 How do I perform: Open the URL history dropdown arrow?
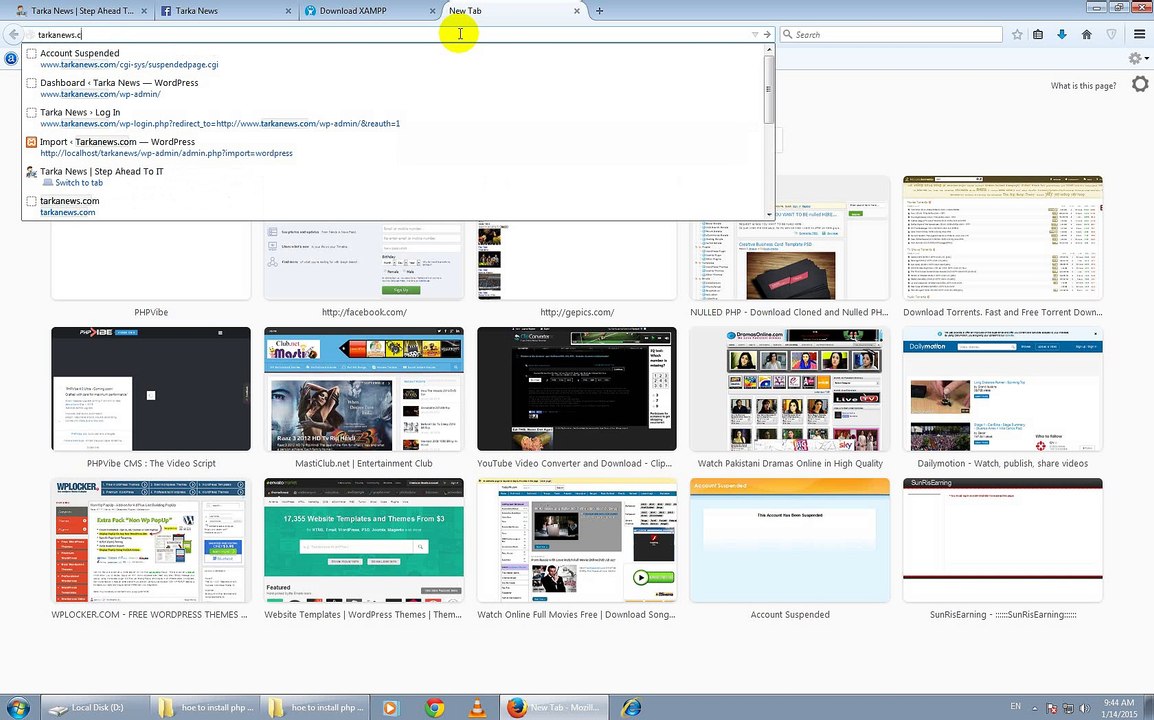click(754, 35)
